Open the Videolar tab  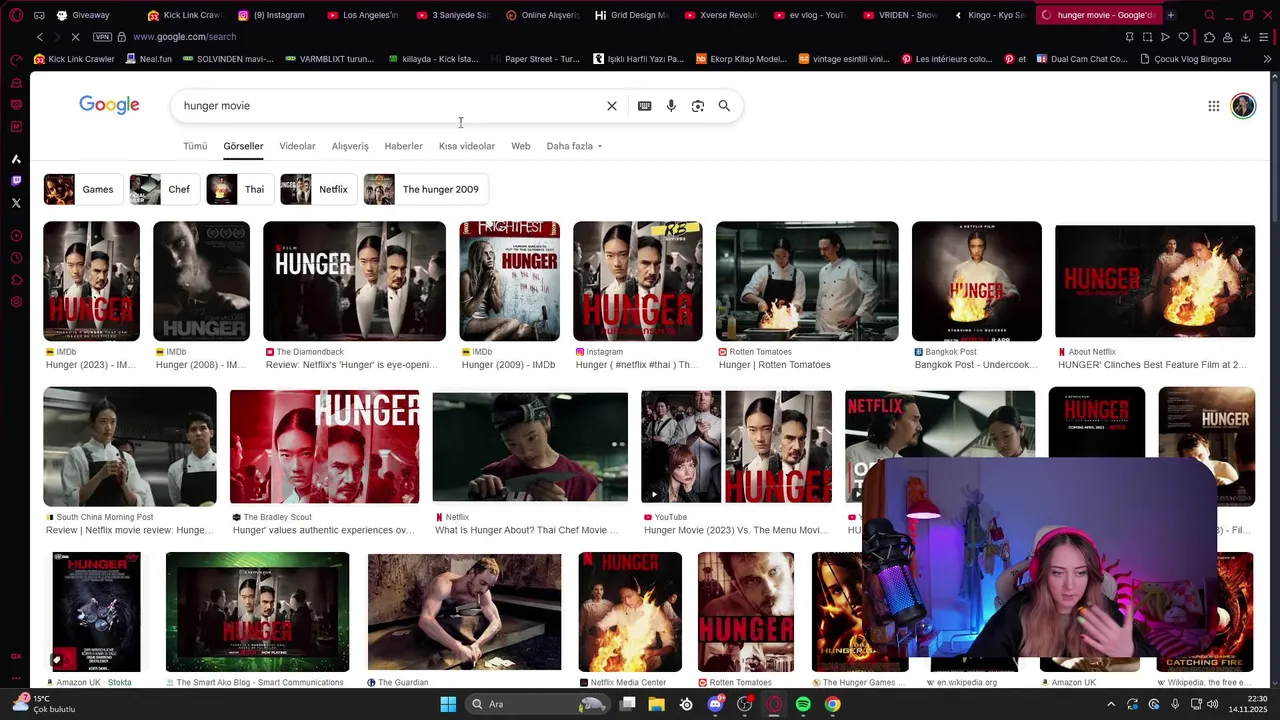pos(297,146)
